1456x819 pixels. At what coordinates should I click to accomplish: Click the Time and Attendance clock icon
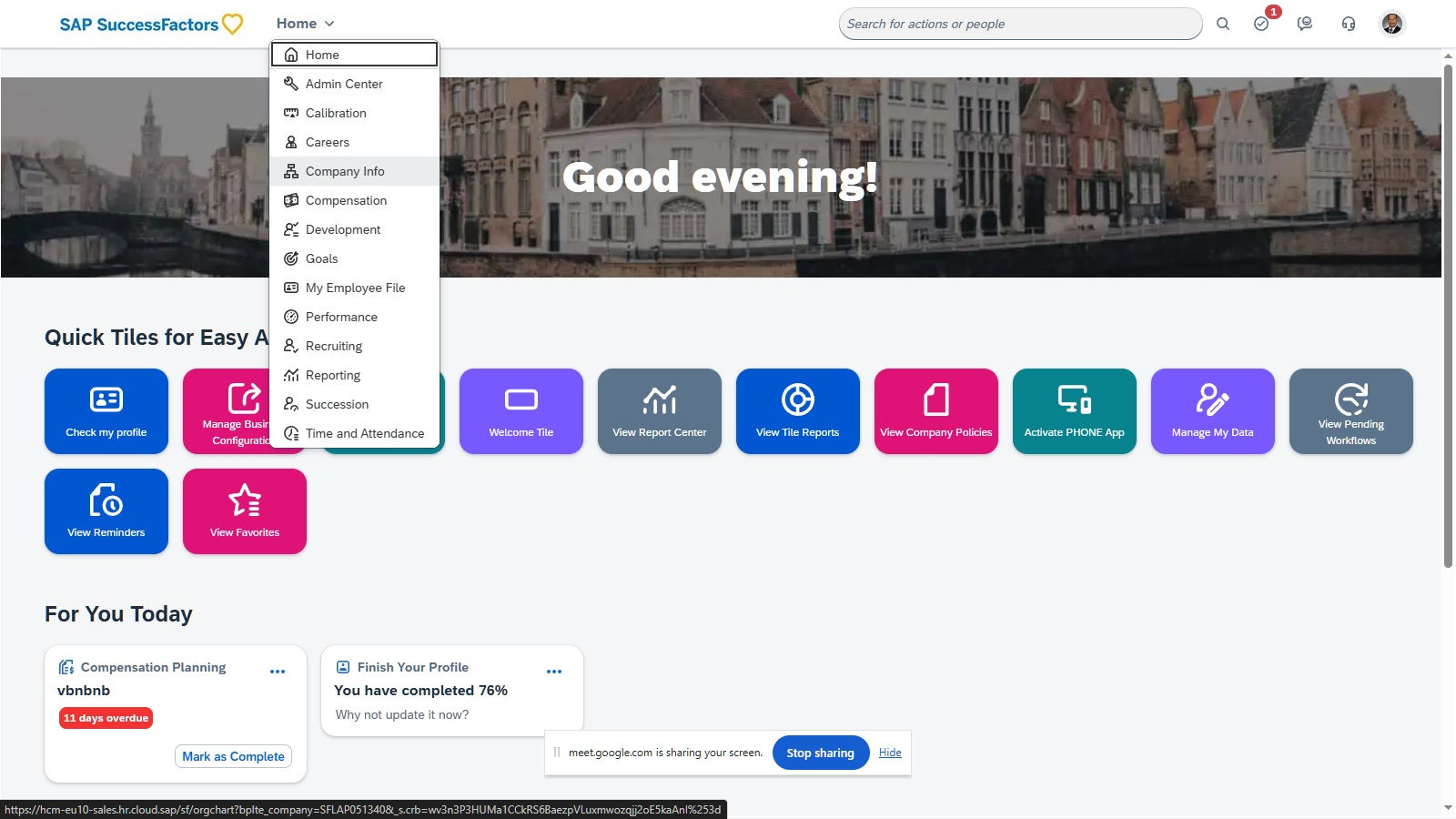[x=291, y=433]
